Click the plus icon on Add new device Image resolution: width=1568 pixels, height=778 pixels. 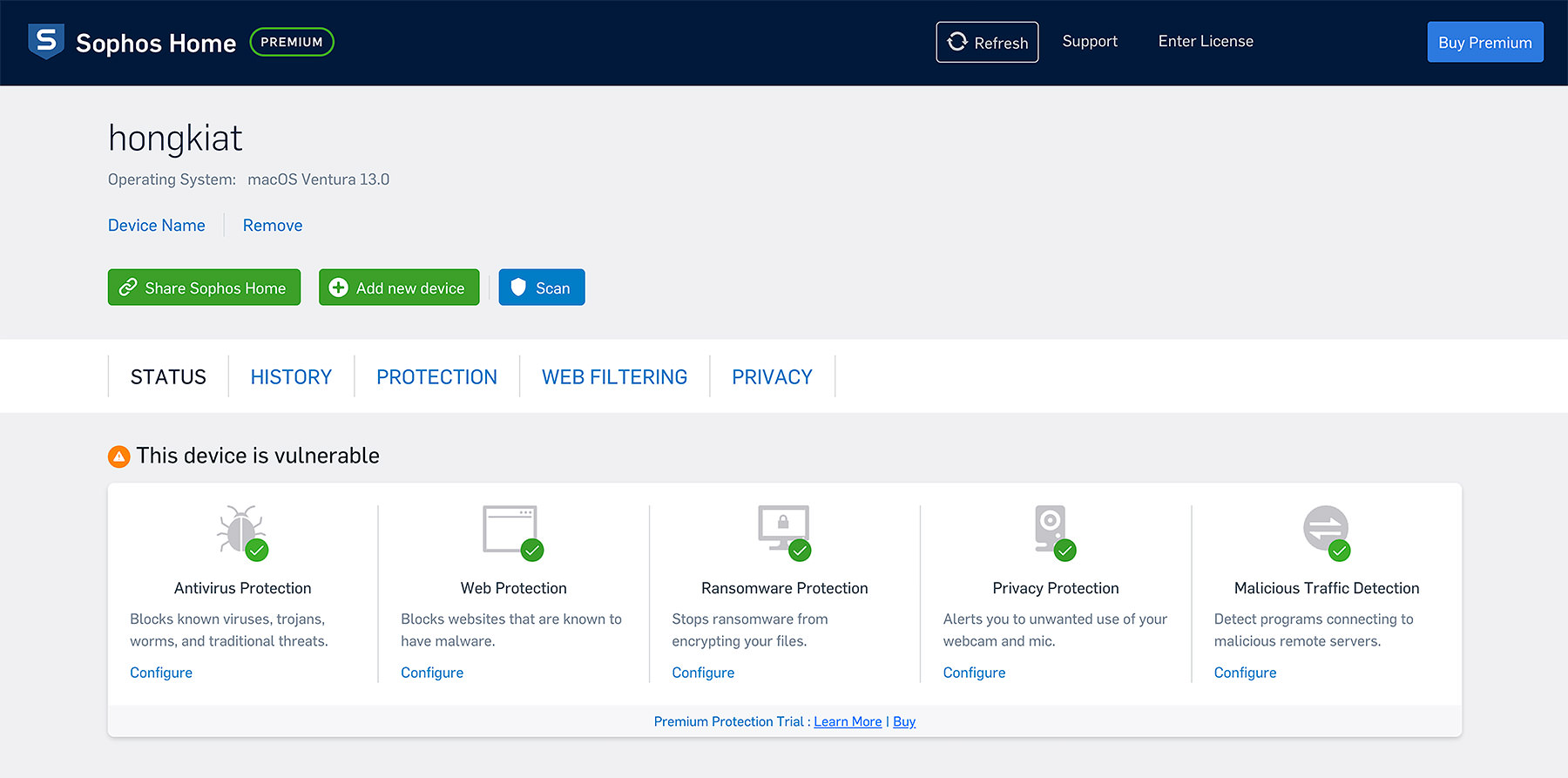[339, 288]
